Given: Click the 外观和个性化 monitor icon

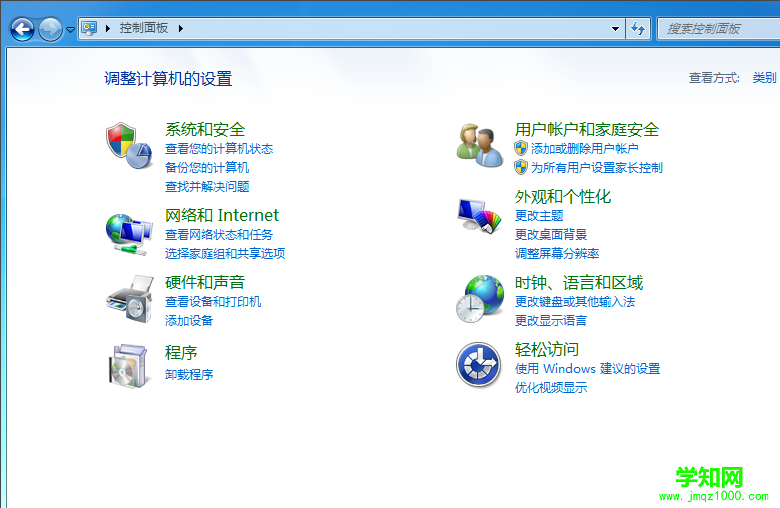Looking at the screenshot, I should [480, 216].
